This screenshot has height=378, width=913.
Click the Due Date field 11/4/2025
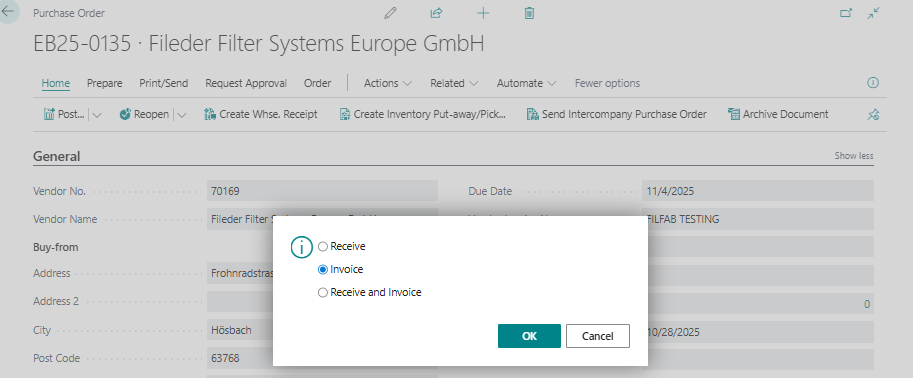[758, 191]
